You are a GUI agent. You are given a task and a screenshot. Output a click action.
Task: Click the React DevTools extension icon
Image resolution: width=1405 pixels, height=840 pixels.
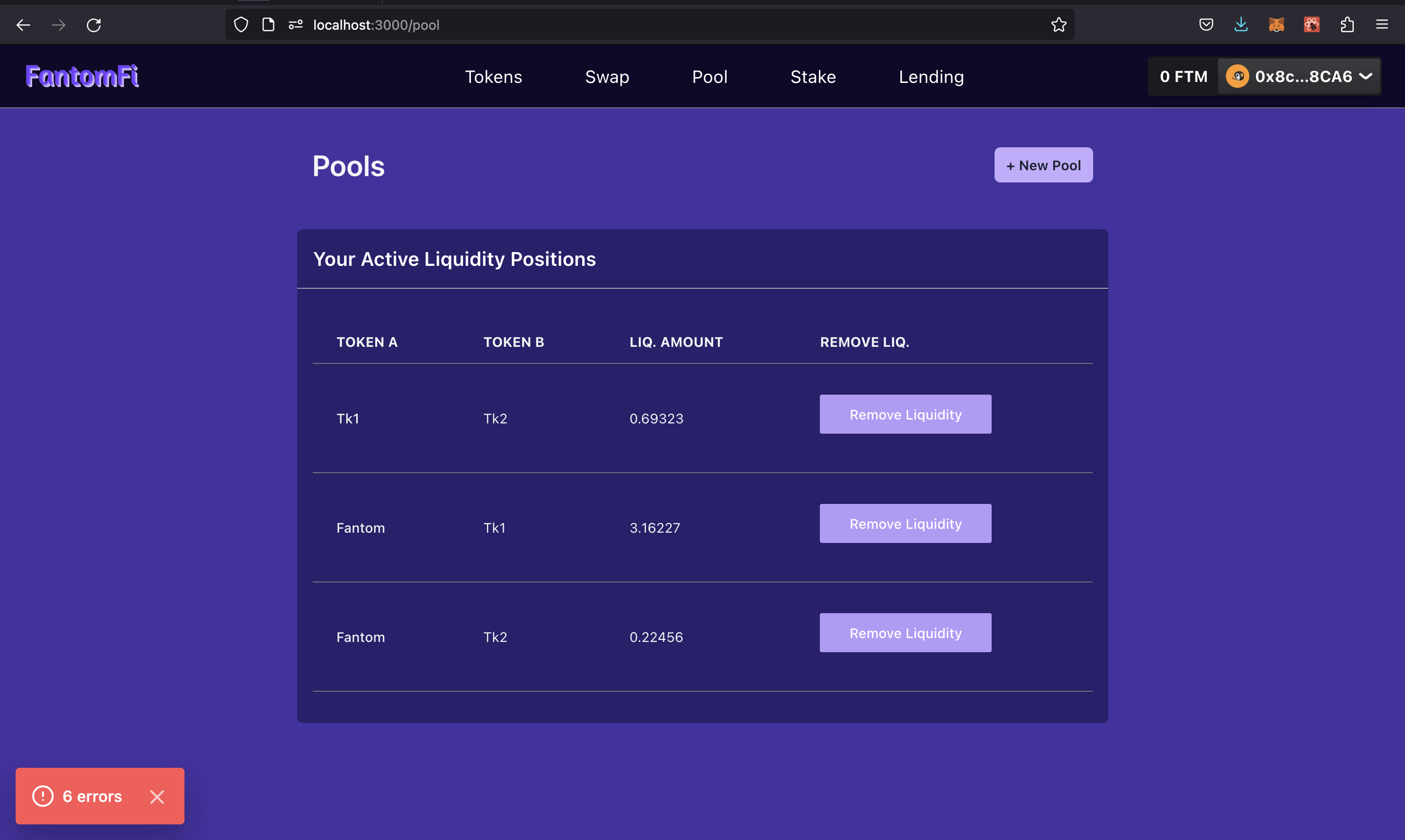tap(1312, 25)
